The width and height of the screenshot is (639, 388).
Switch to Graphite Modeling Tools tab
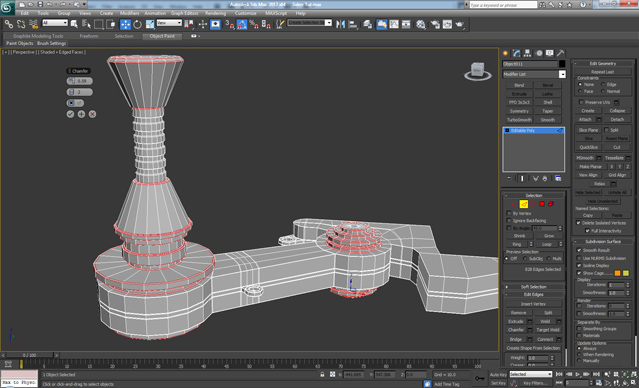tap(38, 36)
